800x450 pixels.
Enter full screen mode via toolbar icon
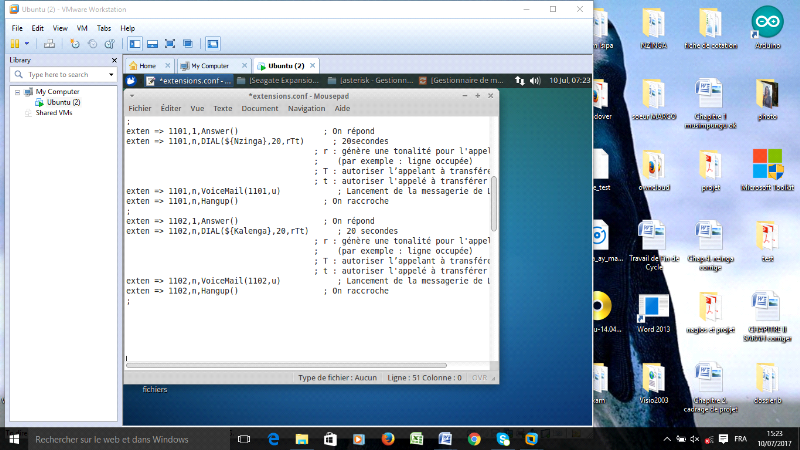coord(170,44)
